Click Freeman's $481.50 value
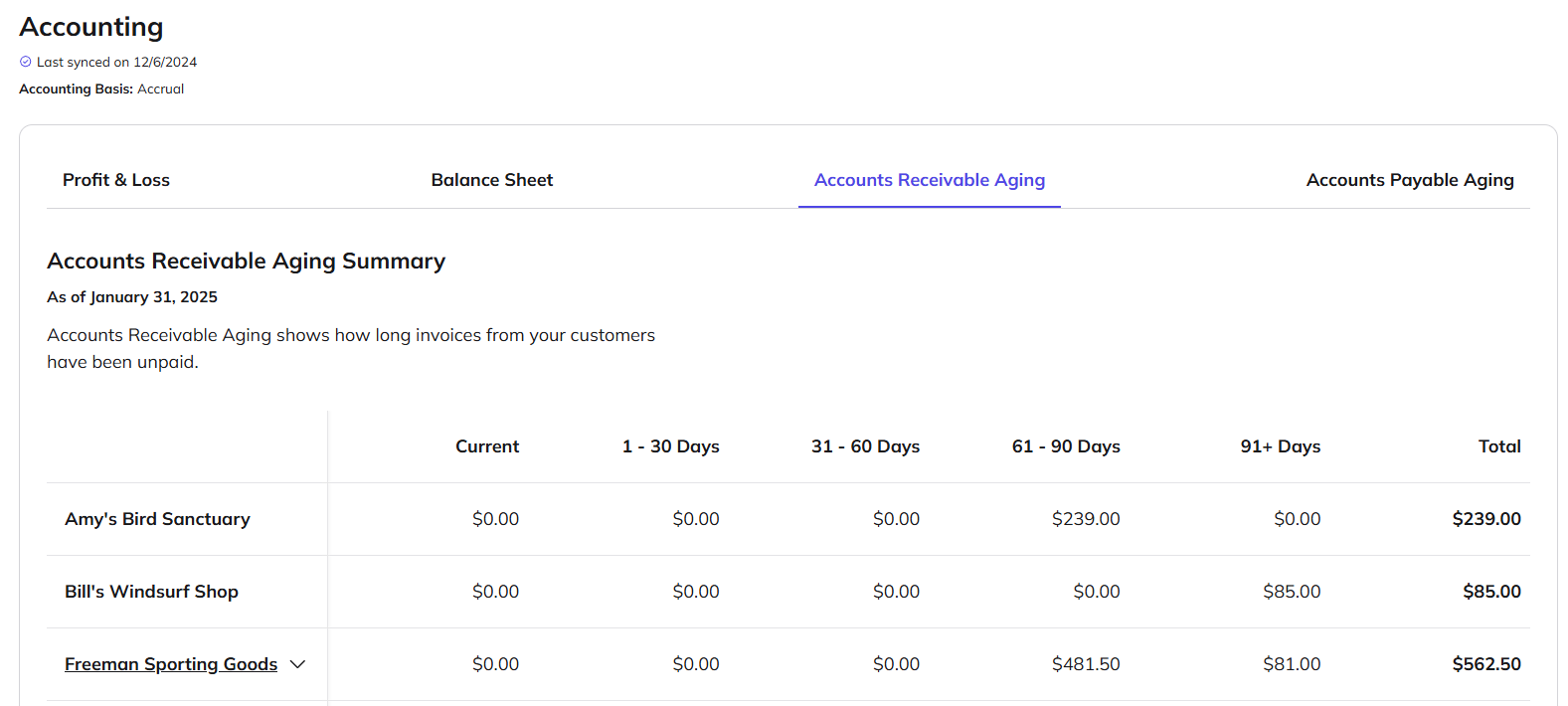Screen dimensions: 1568x706 (x=1086, y=664)
